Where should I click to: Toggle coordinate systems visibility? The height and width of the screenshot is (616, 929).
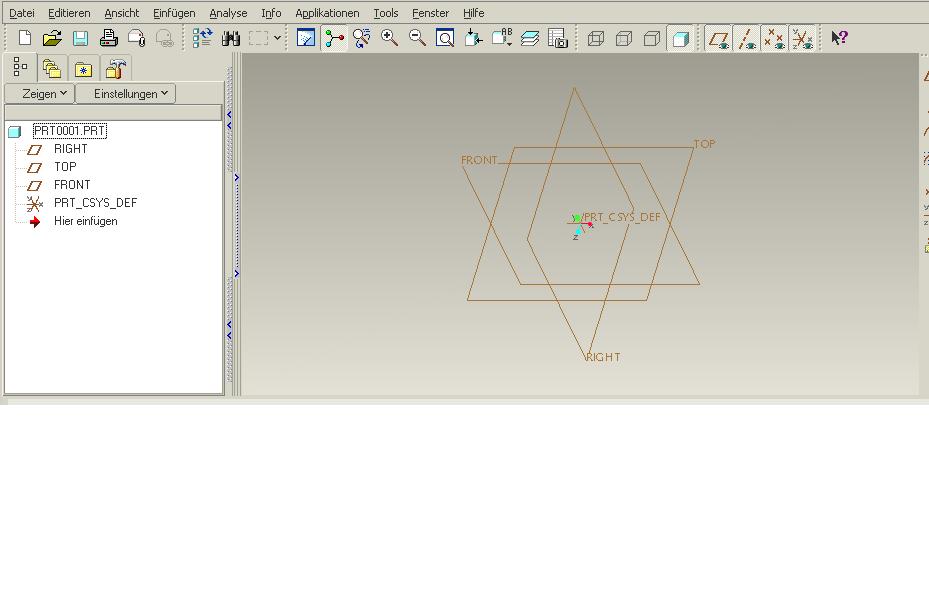click(803, 38)
